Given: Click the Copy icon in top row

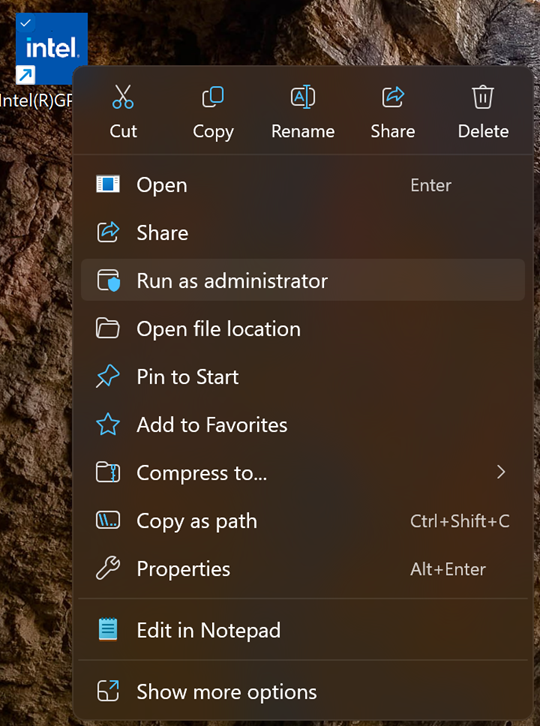Looking at the screenshot, I should tap(213, 97).
